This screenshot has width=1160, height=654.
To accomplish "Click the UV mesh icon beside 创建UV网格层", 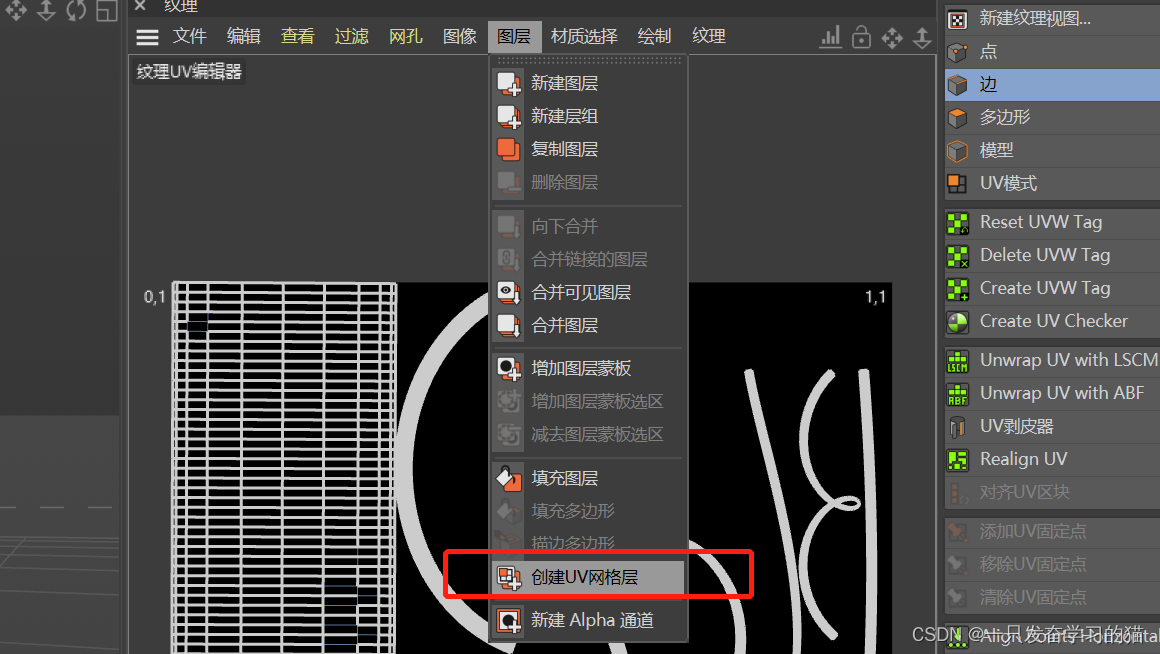I will tap(509, 578).
